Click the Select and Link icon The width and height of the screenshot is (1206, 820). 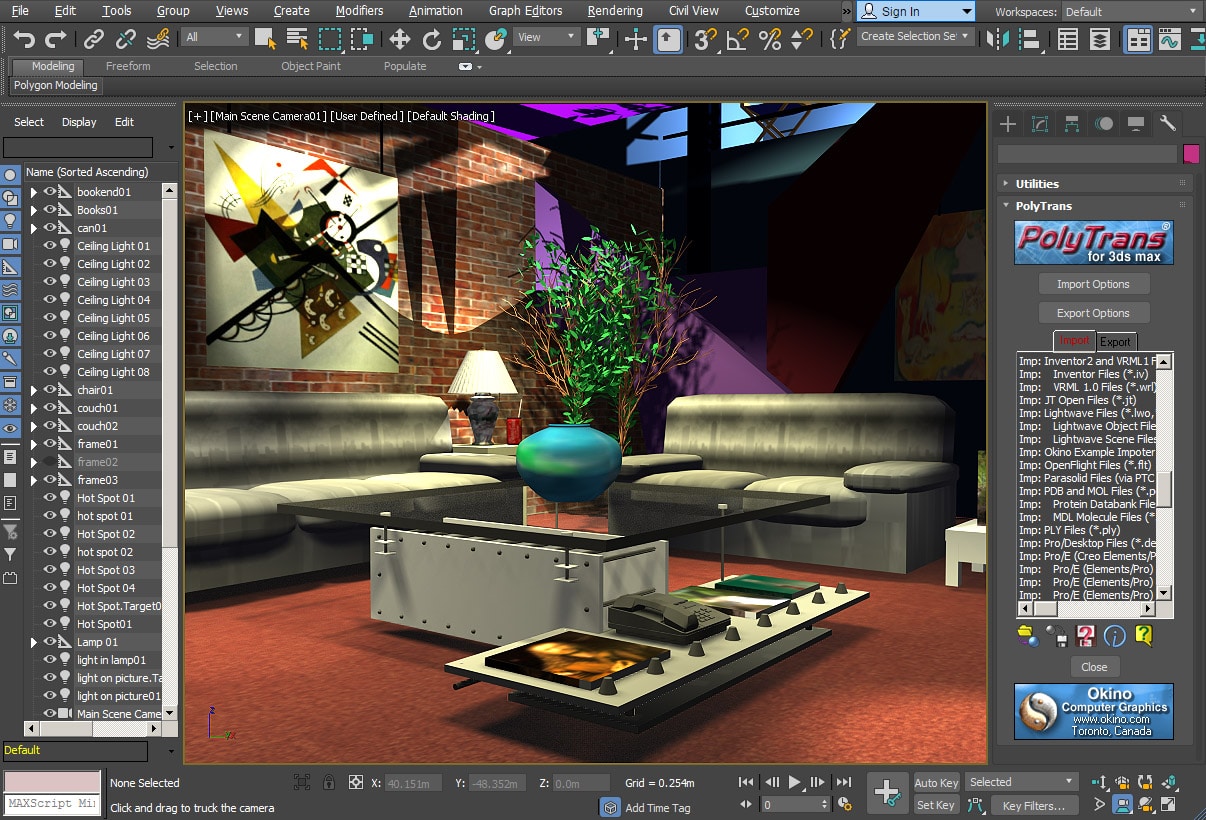tap(93, 40)
